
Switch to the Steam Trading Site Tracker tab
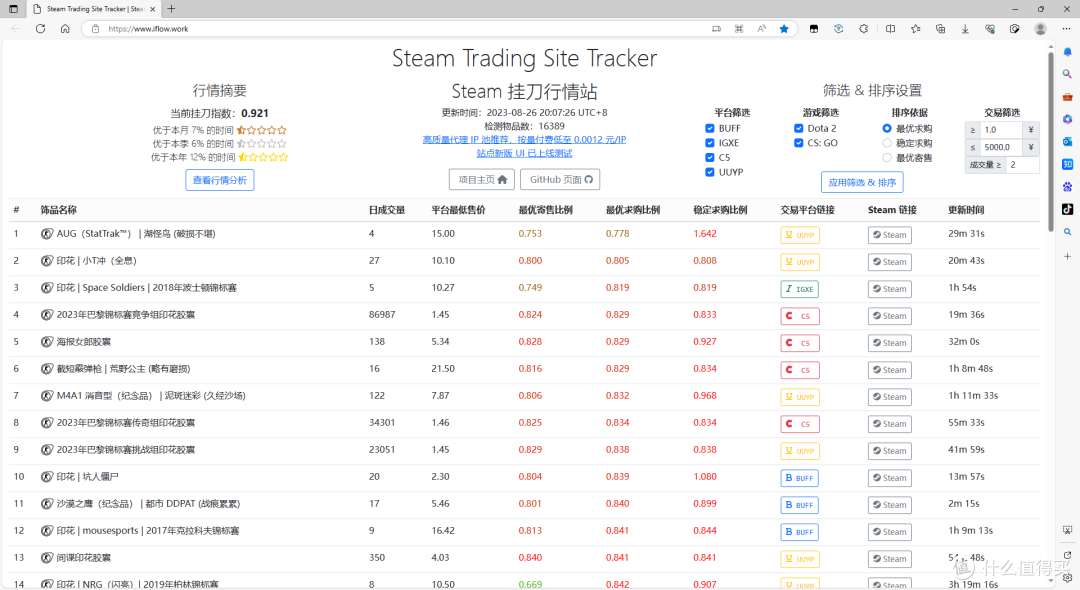coord(94,9)
